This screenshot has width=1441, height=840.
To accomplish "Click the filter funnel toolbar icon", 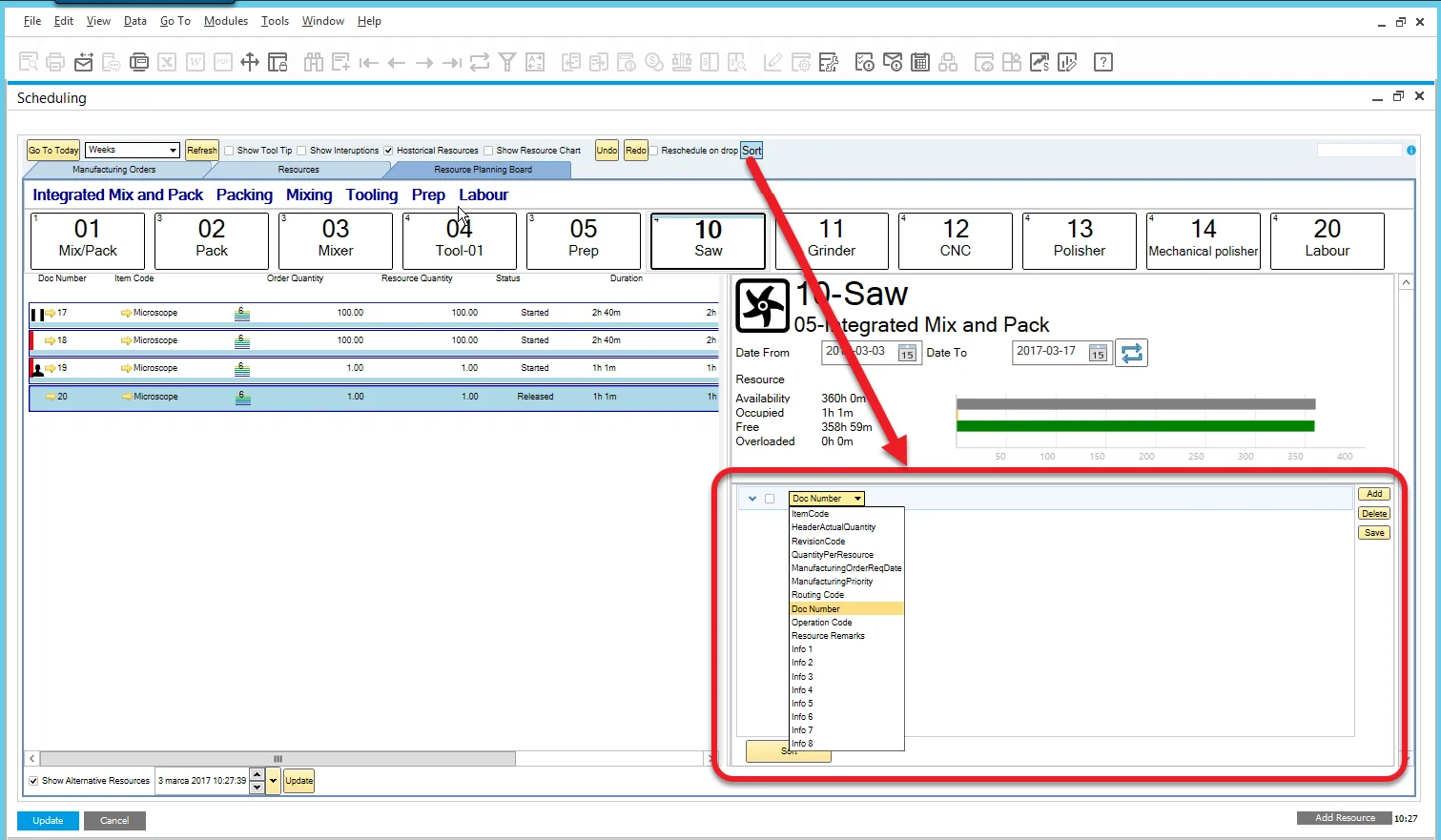I will tap(507, 63).
